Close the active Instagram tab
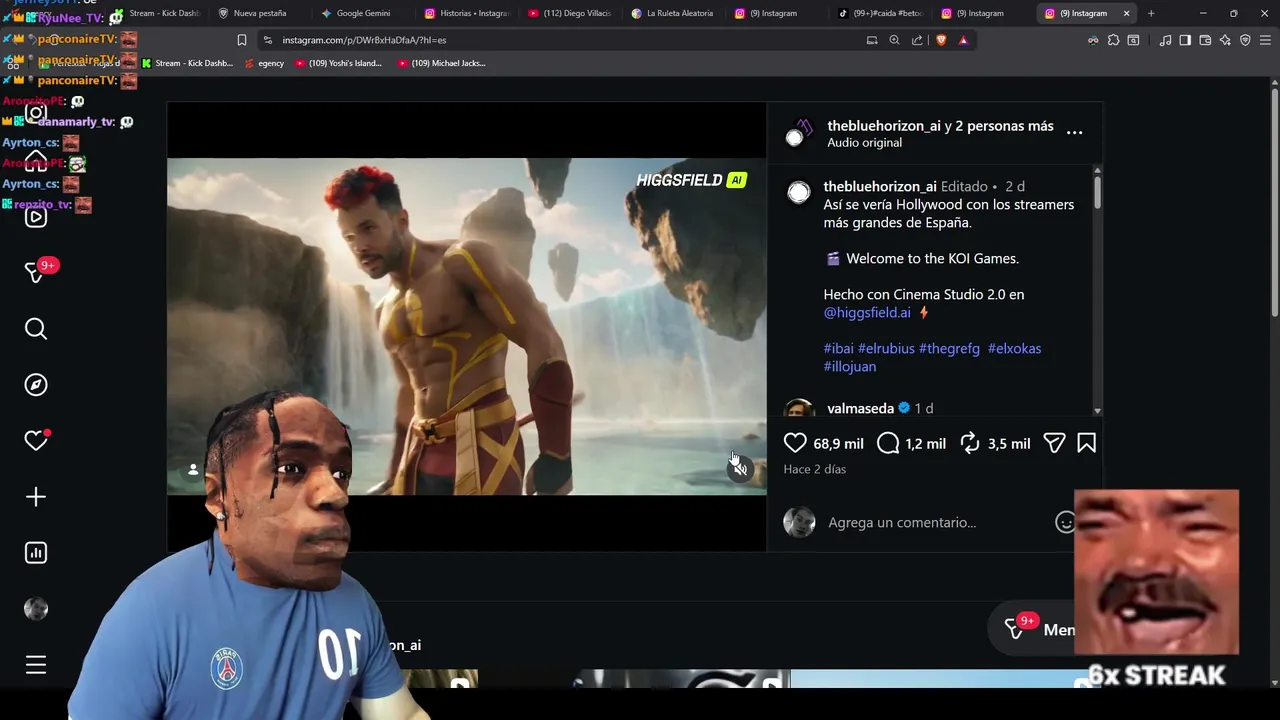Viewport: 1280px width, 720px height. [1126, 13]
